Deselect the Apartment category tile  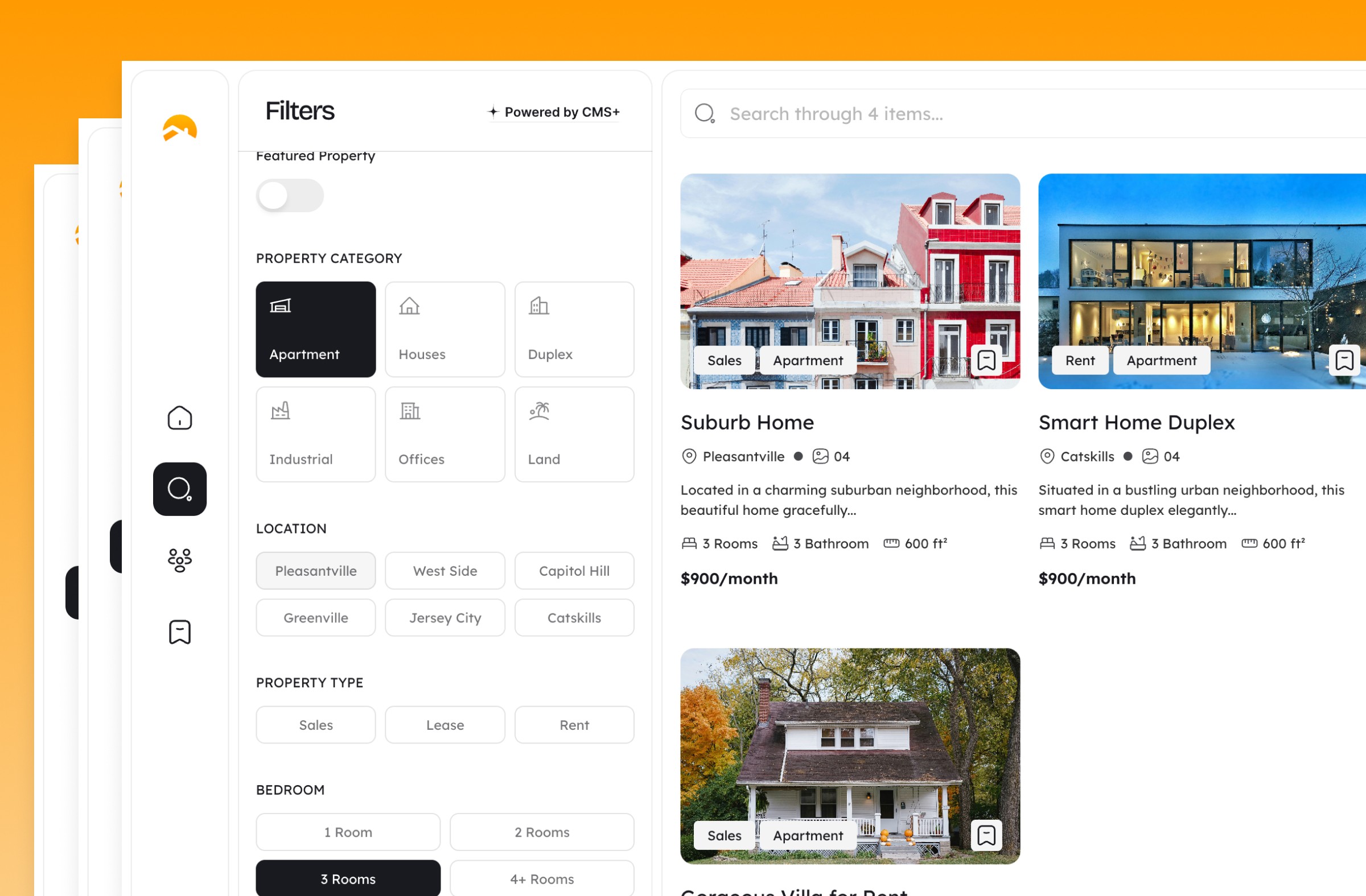[x=316, y=329]
